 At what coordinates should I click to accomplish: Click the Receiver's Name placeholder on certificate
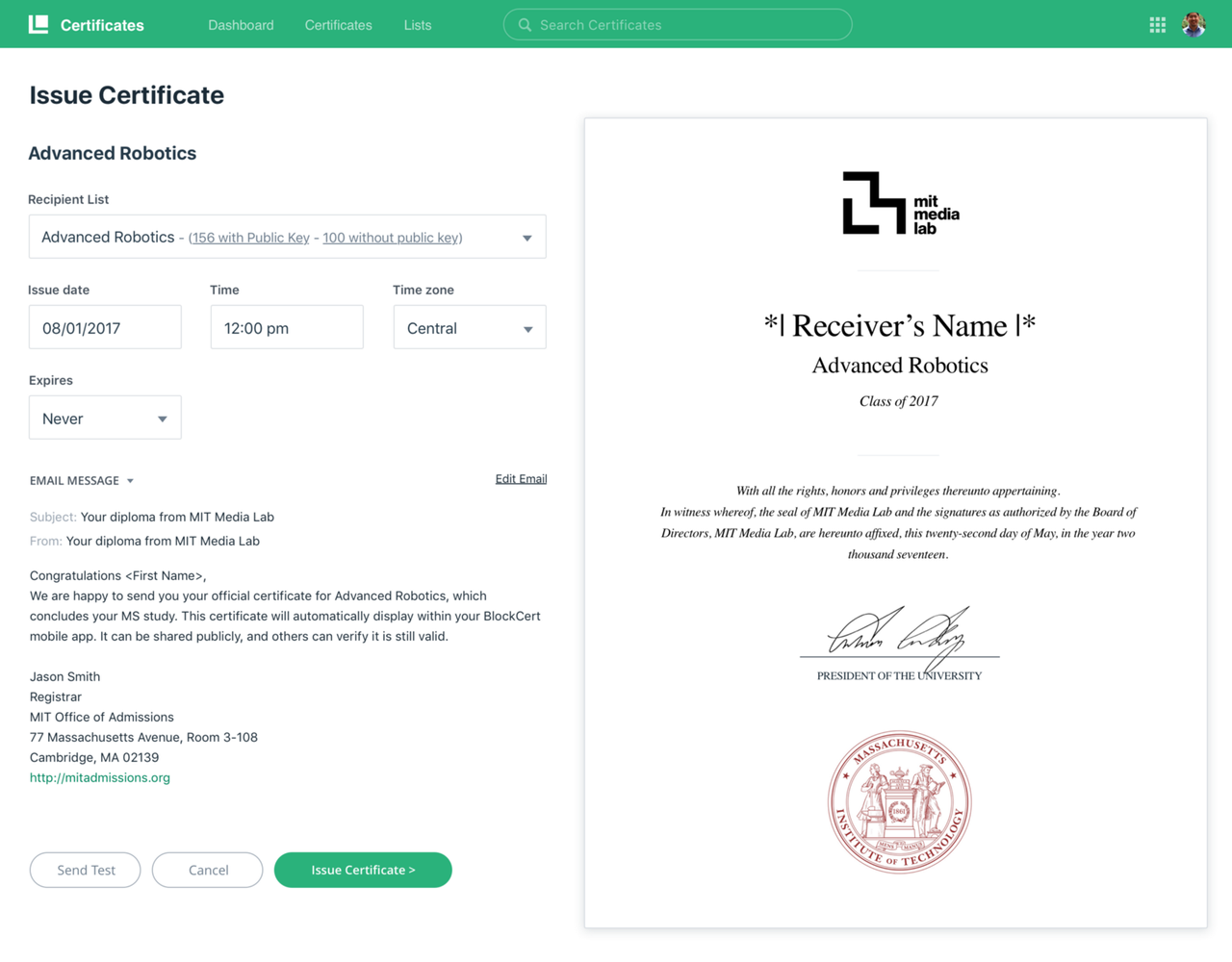900,325
